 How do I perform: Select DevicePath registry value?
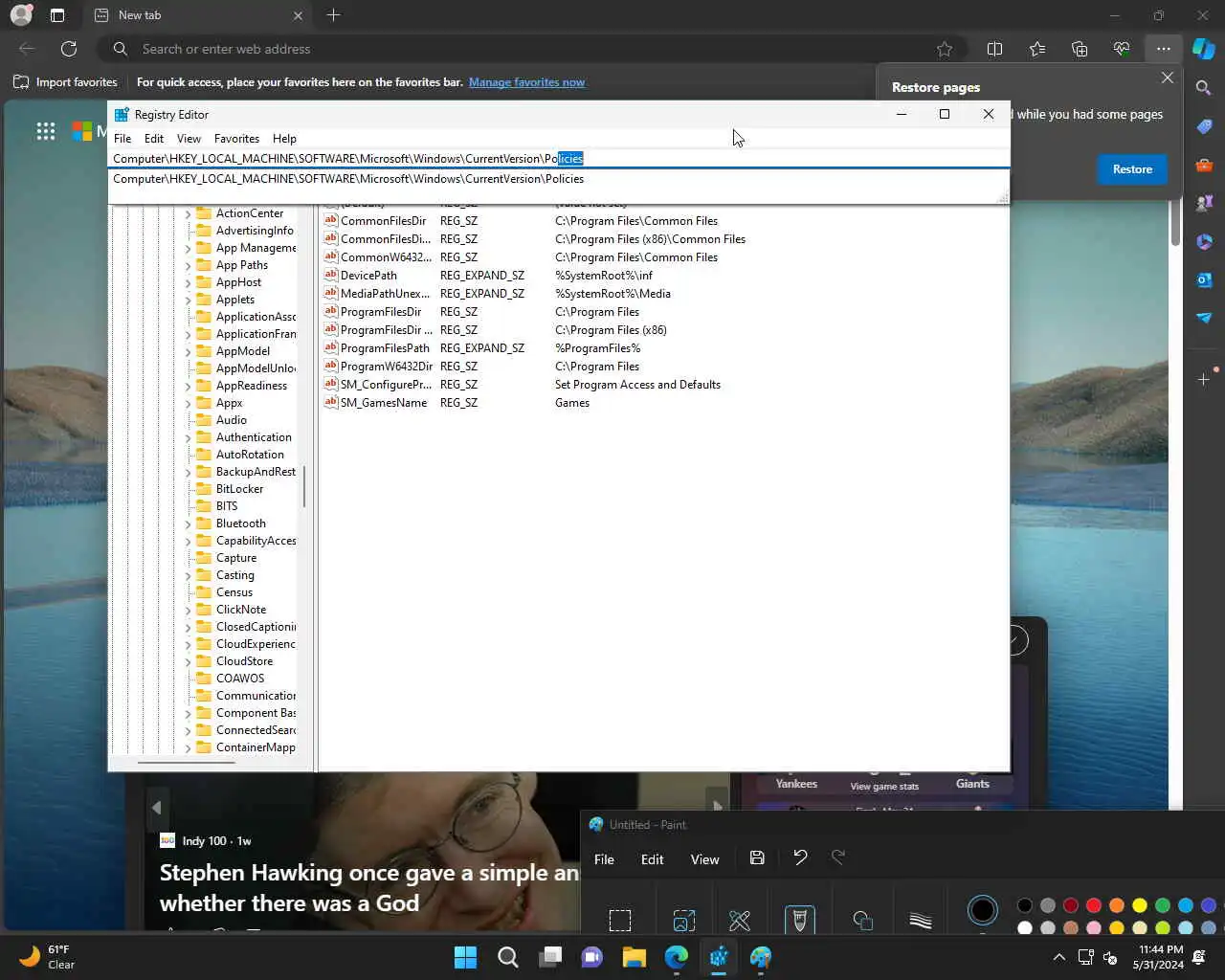(368, 276)
